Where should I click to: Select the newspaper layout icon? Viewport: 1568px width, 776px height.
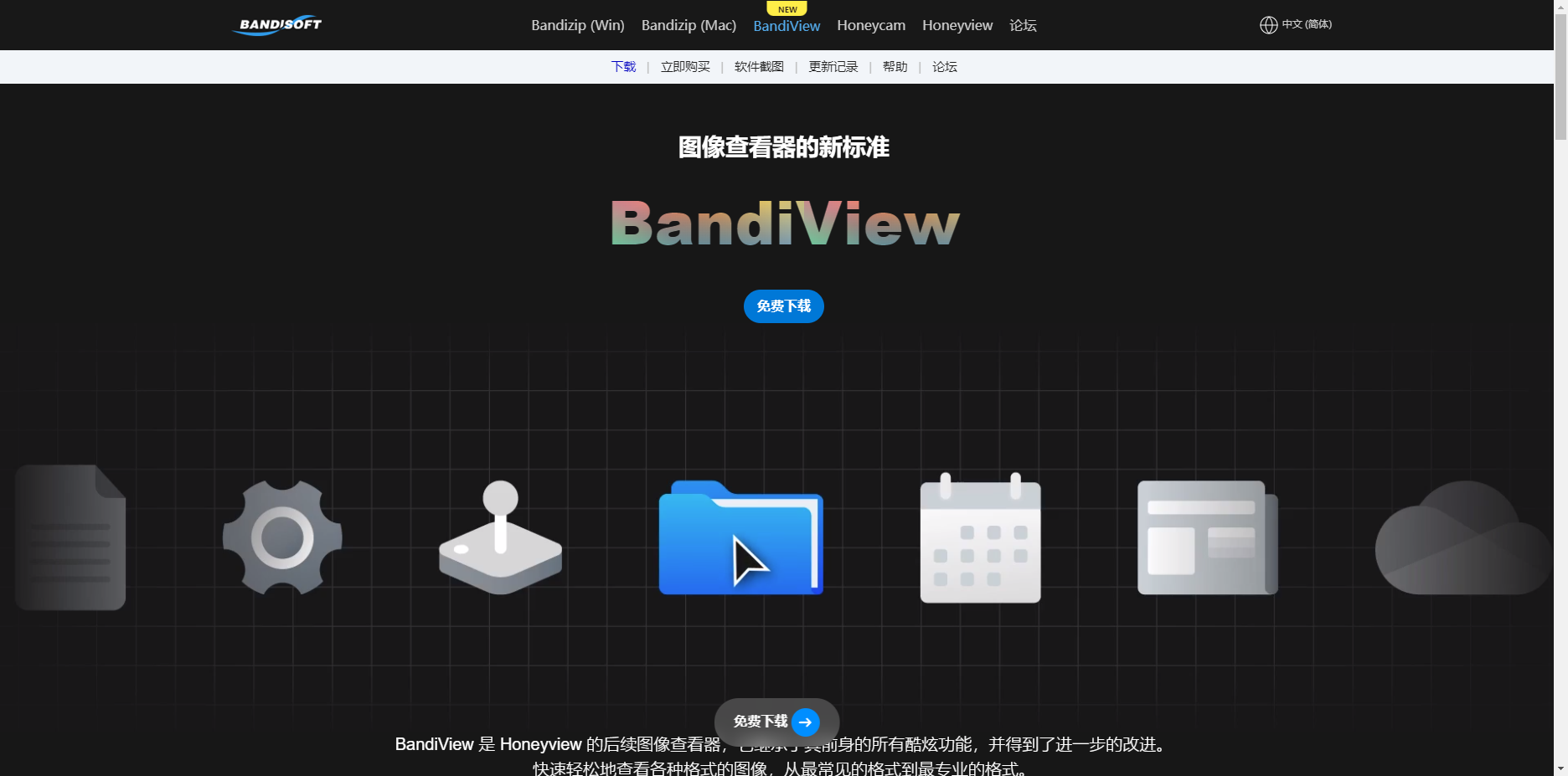tap(1208, 537)
